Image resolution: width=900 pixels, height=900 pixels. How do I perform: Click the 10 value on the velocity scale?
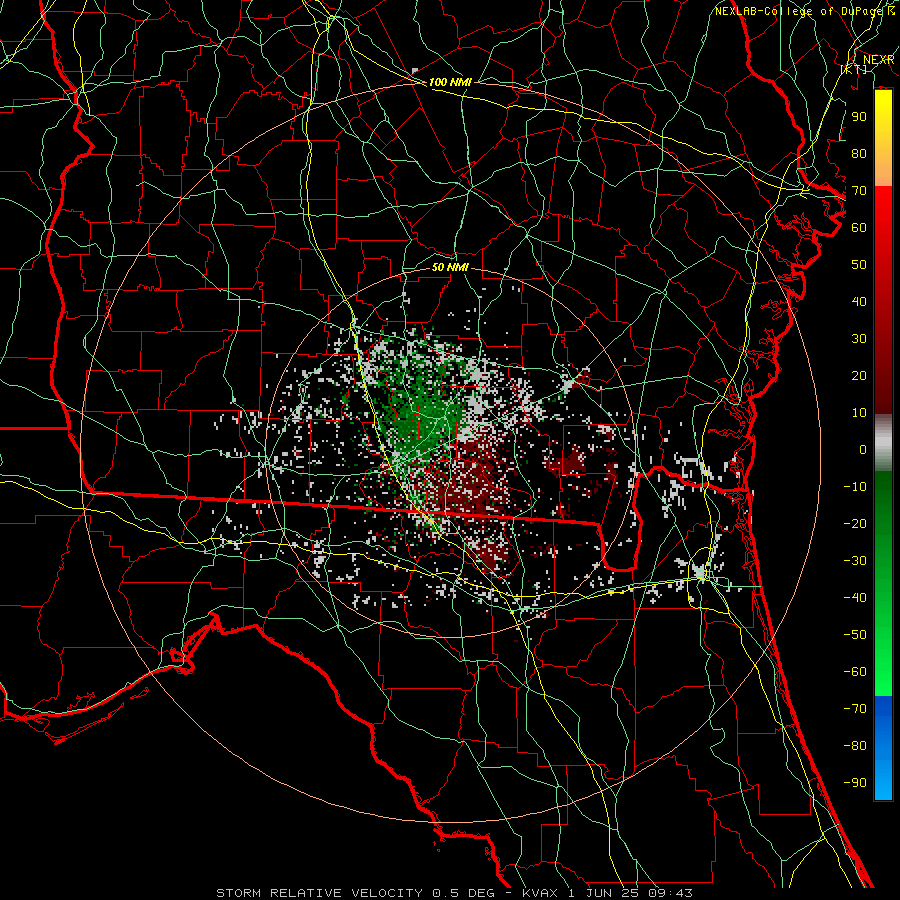(859, 413)
